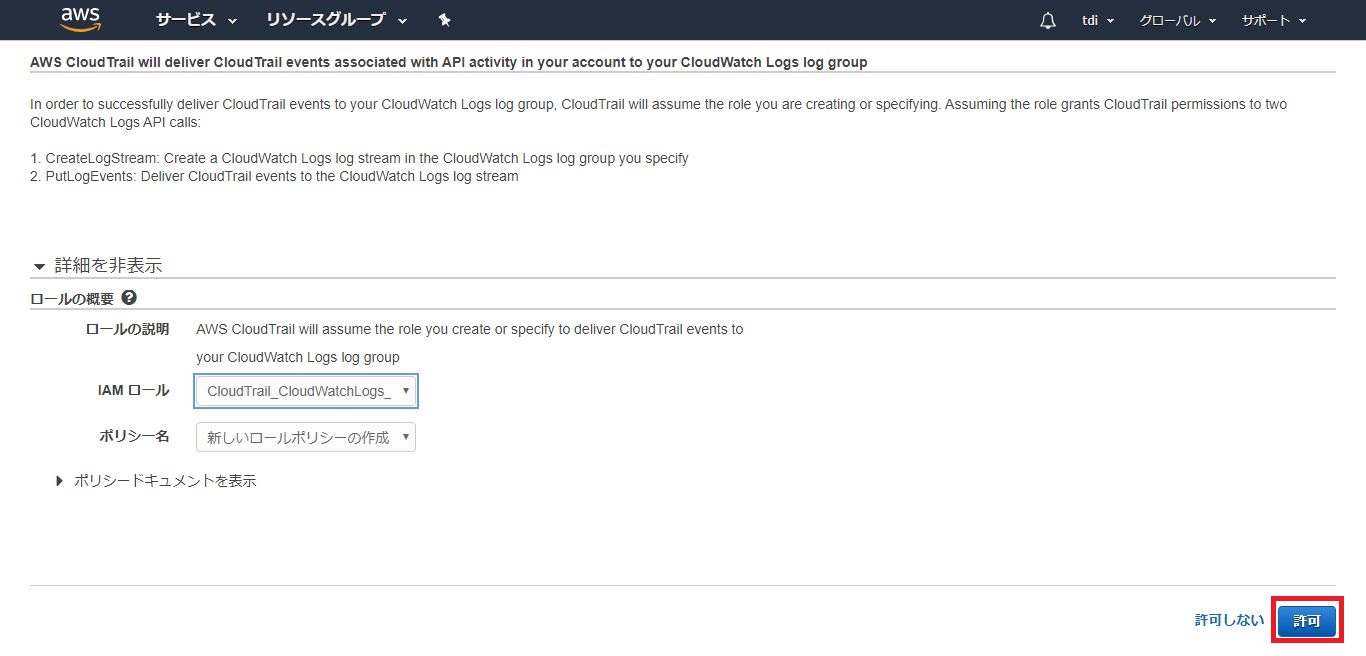Image resolution: width=1366 pixels, height=656 pixels.
Task: Open the リソースグループ menu
Action: [x=336, y=20]
